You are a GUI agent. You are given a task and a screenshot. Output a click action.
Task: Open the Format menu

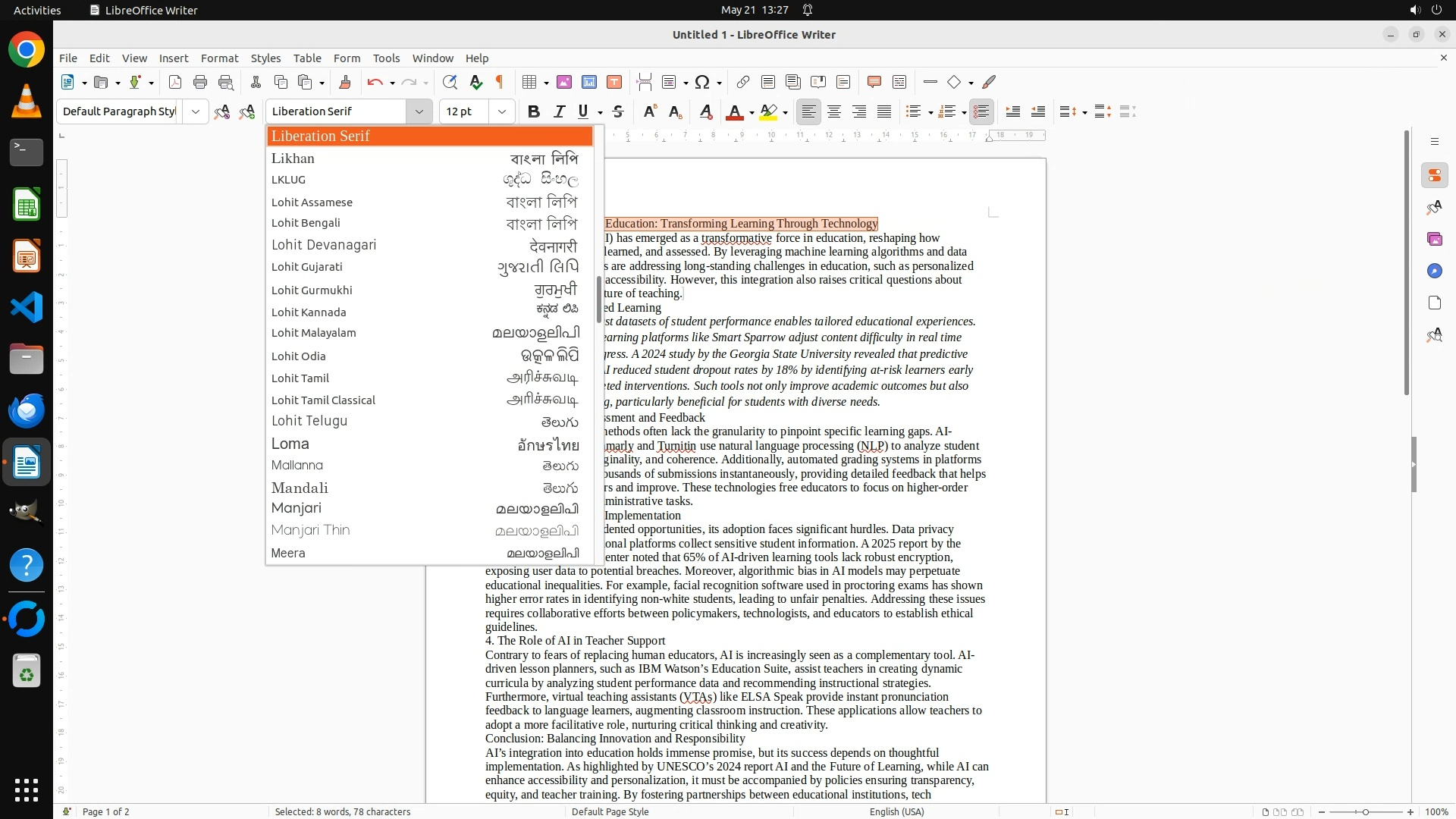pyautogui.click(x=219, y=58)
